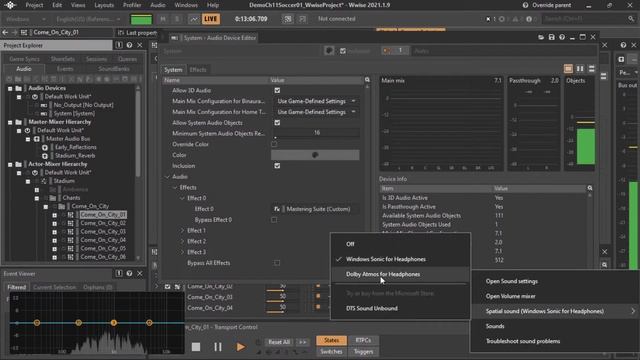Open Project Explorer help icon
The image size is (640, 360).
coord(129,45)
